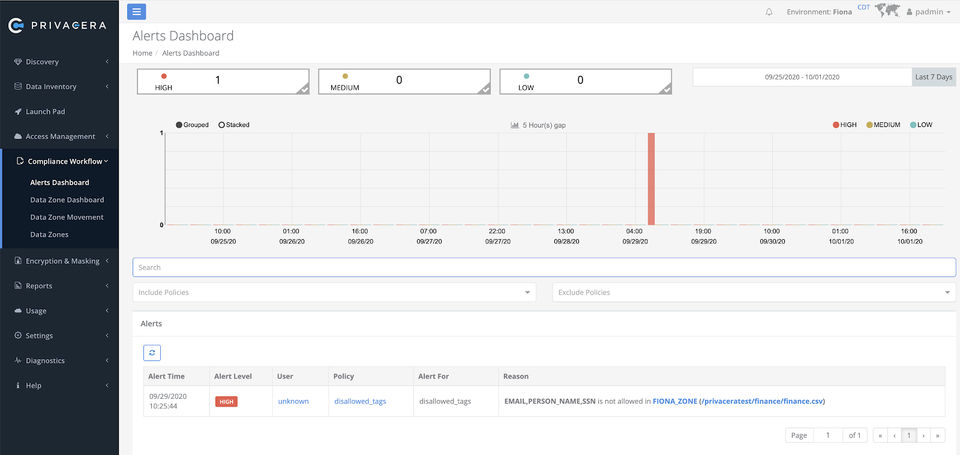Click the Access Management cloud icon
The height and width of the screenshot is (455, 960).
tap(18, 137)
